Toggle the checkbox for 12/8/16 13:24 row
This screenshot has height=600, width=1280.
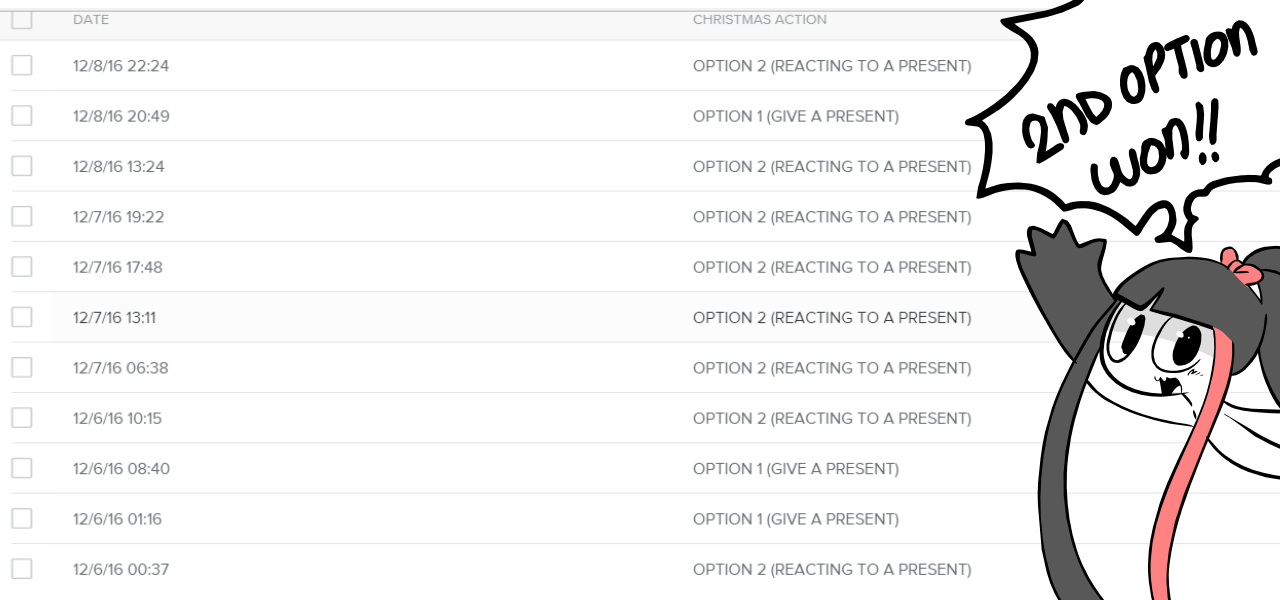coord(22,166)
